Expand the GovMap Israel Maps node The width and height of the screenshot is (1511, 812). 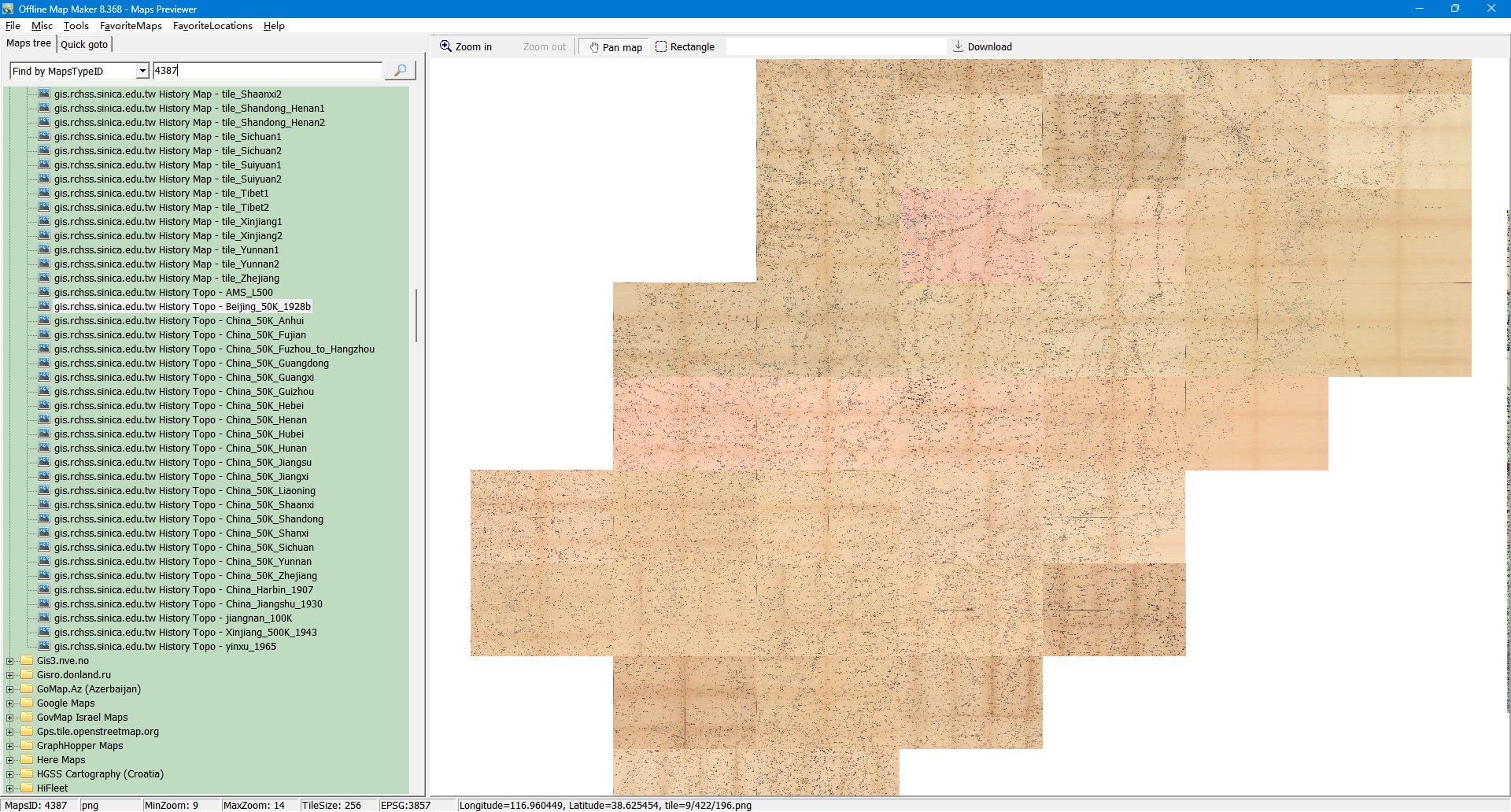tap(9, 718)
